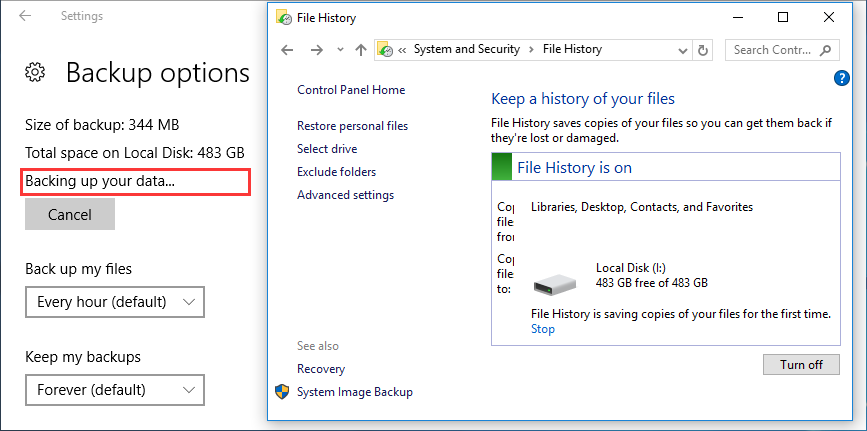The width and height of the screenshot is (867, 431).
Task: Click the 'Backing up your data...' status text
Action: coord(100,181)
